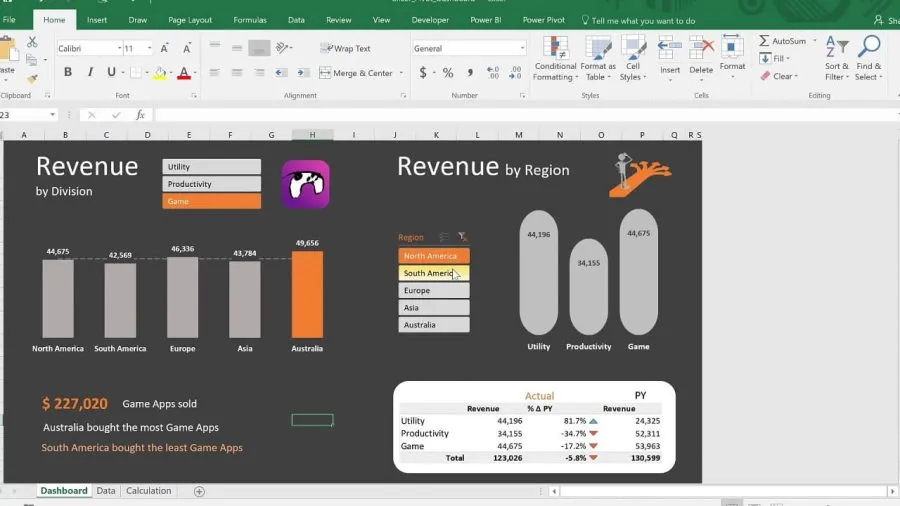The width and height of the screenshot is (900, 506).
Task: Apply the Percent Style format
Action: coord(448,73)
